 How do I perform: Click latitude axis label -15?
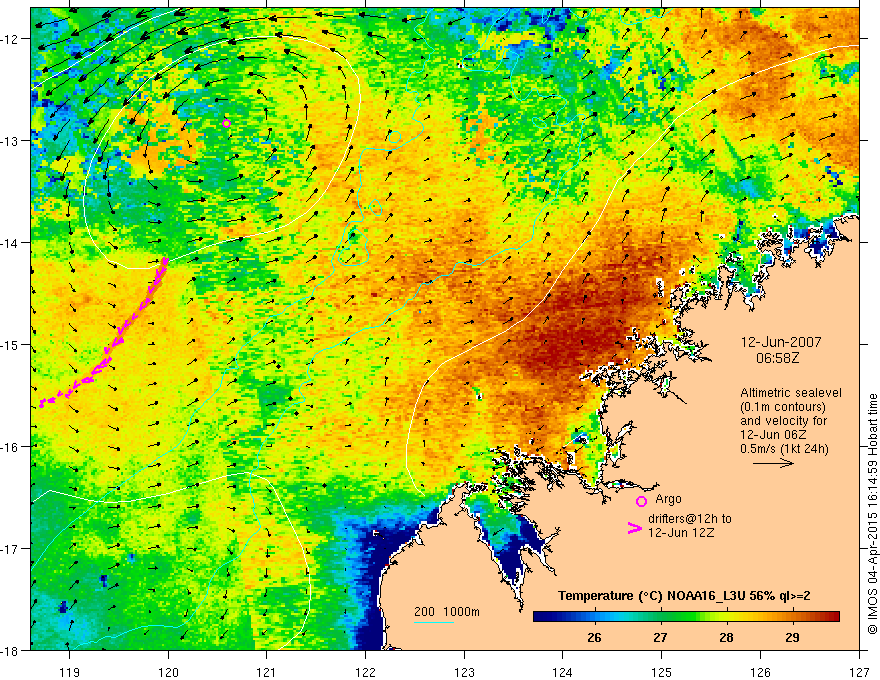pos(11,344)
